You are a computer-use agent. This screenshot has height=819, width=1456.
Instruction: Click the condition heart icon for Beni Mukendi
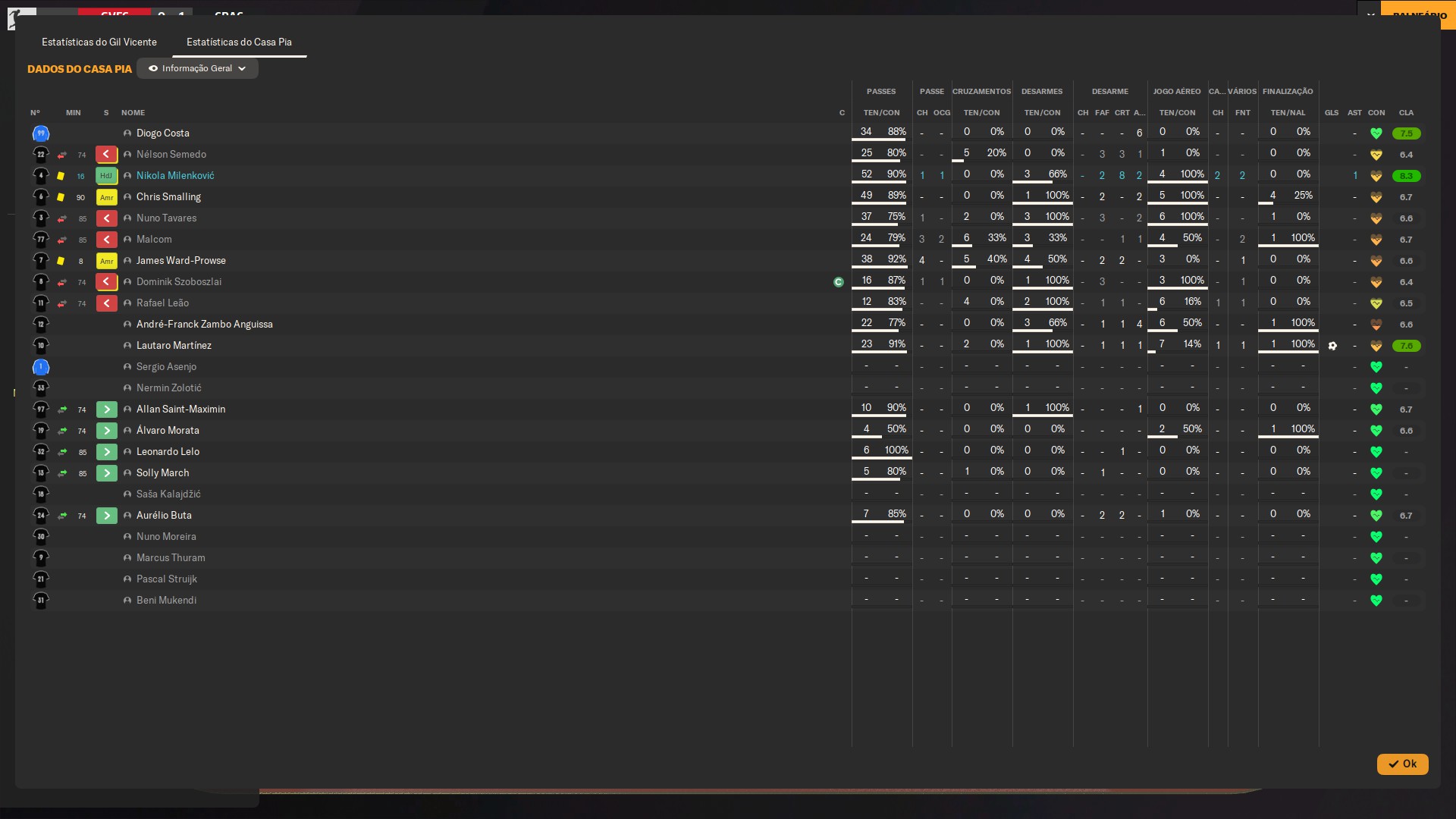[1376, 601]
